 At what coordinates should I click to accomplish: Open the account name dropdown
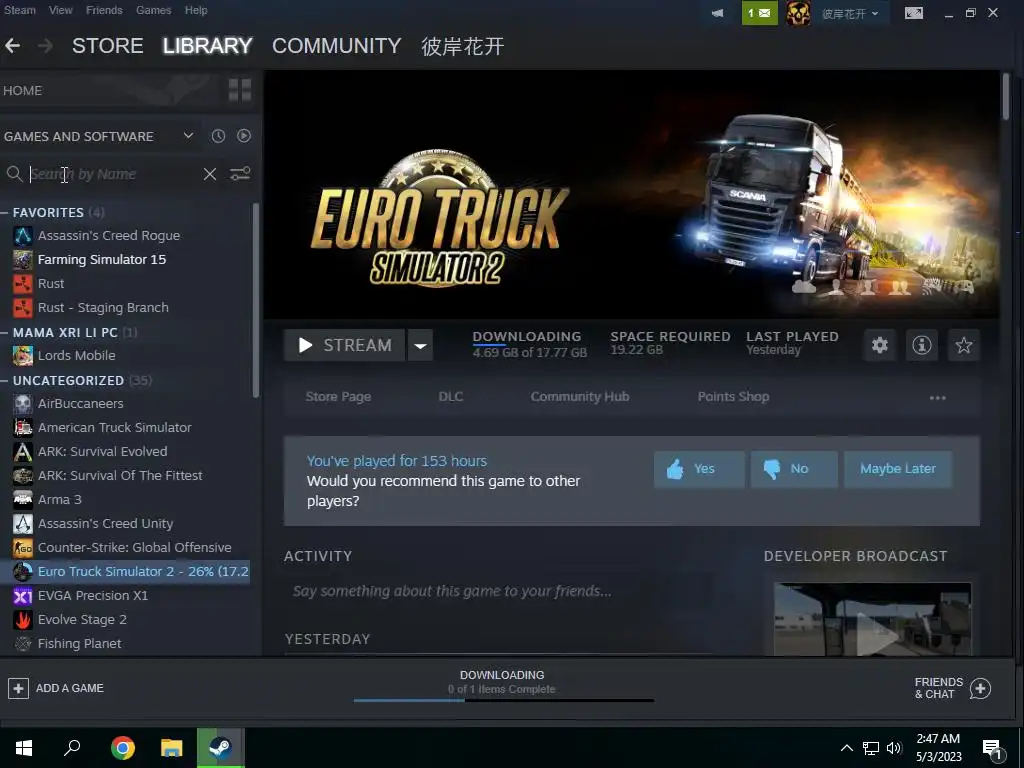point(850,13)
